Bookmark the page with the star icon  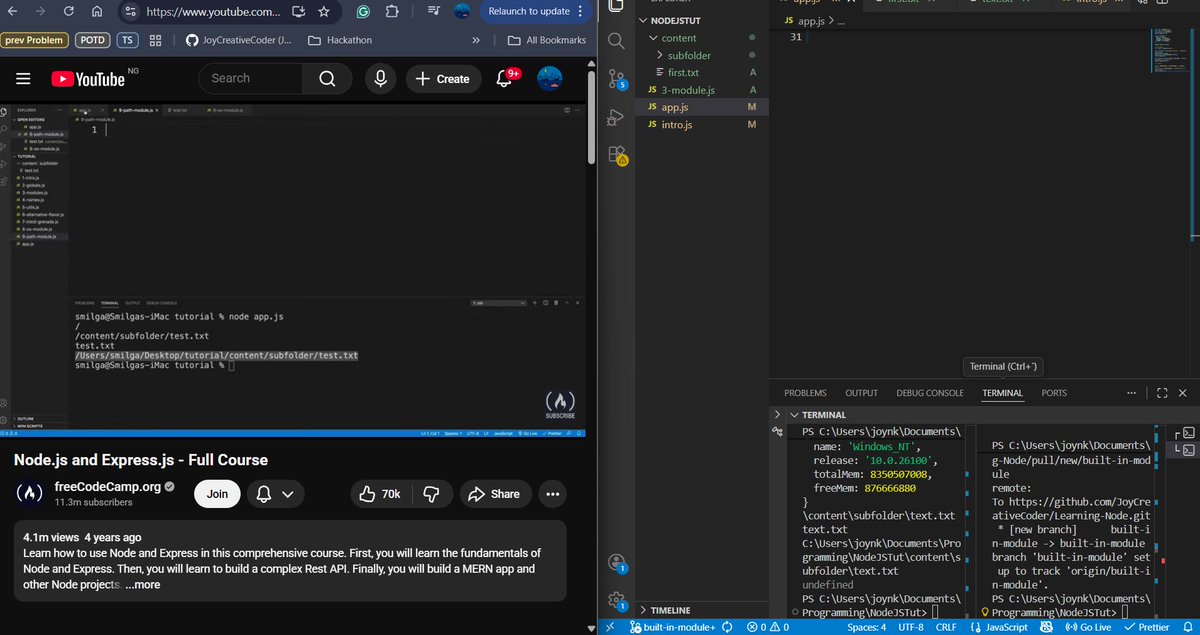point(321,11)
